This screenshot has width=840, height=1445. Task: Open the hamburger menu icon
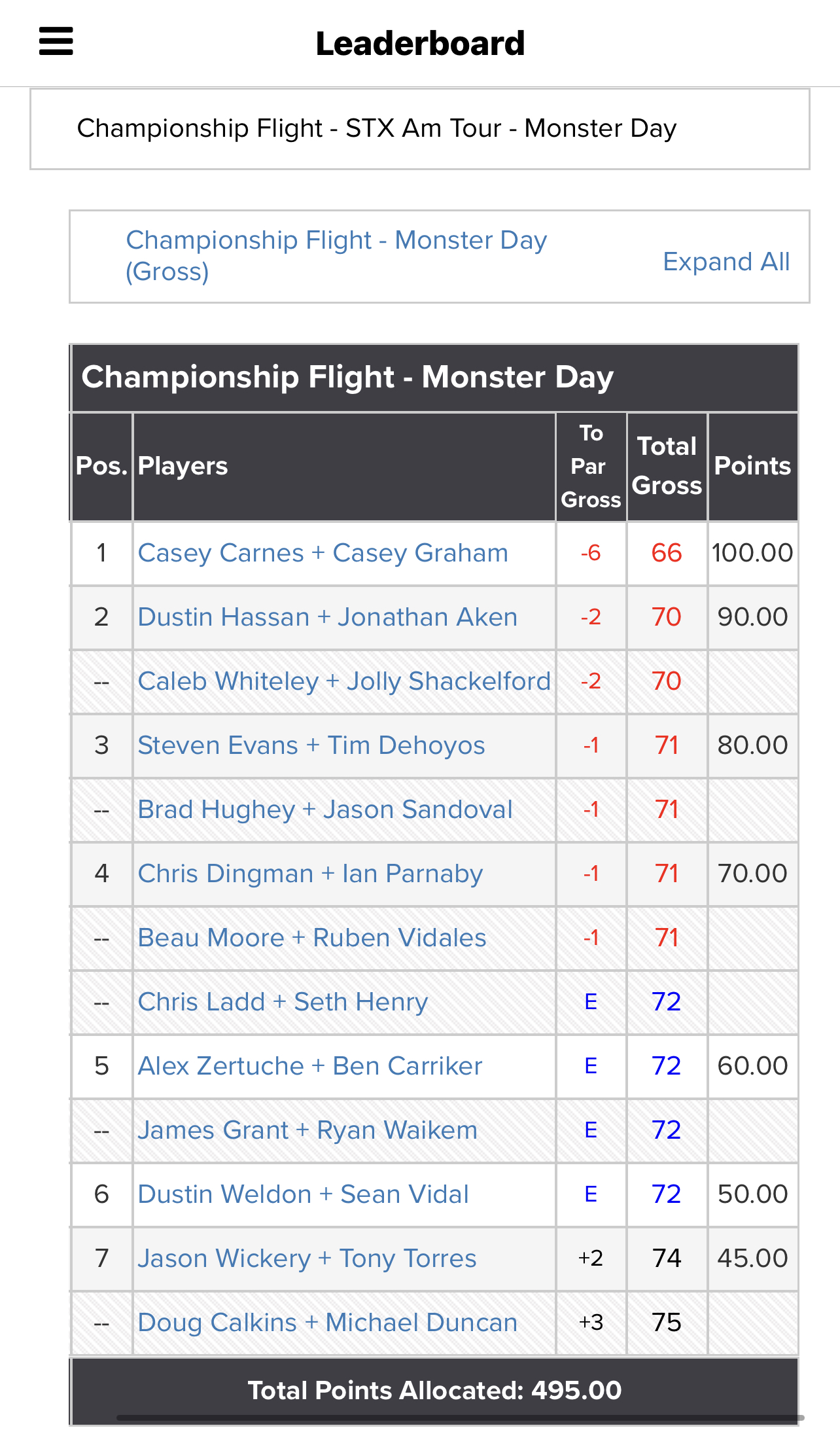(x=56, y=41)
